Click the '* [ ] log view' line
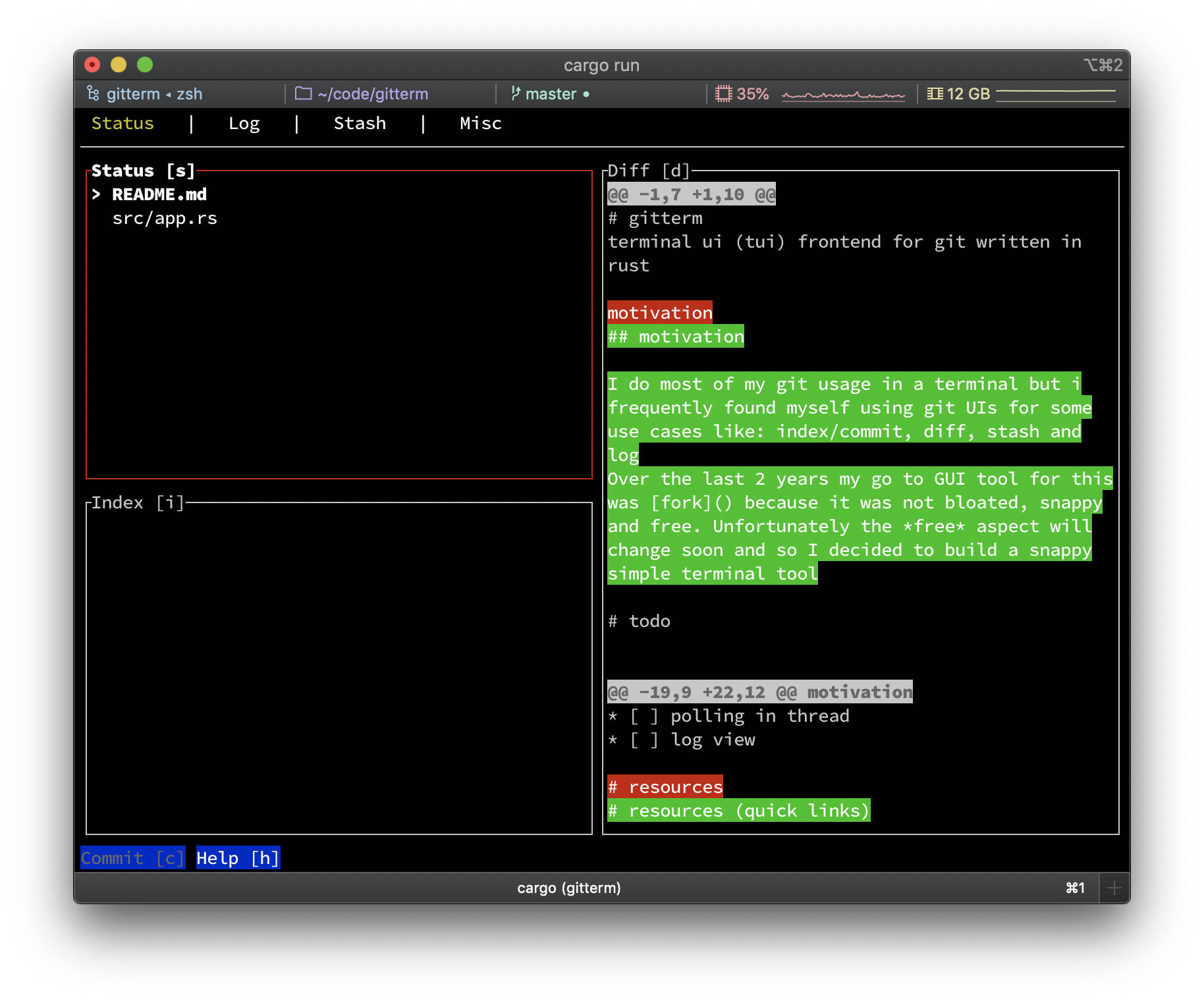 click(x=681, y=740)
